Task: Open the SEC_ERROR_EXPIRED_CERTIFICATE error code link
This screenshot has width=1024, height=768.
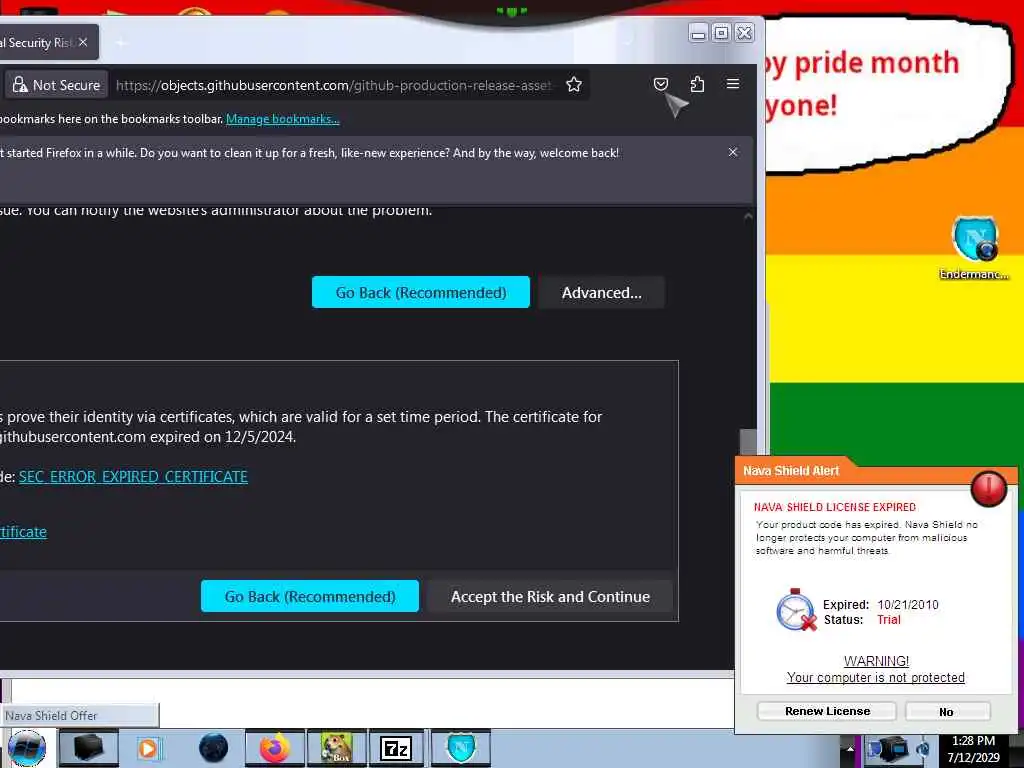Action: 133,477
